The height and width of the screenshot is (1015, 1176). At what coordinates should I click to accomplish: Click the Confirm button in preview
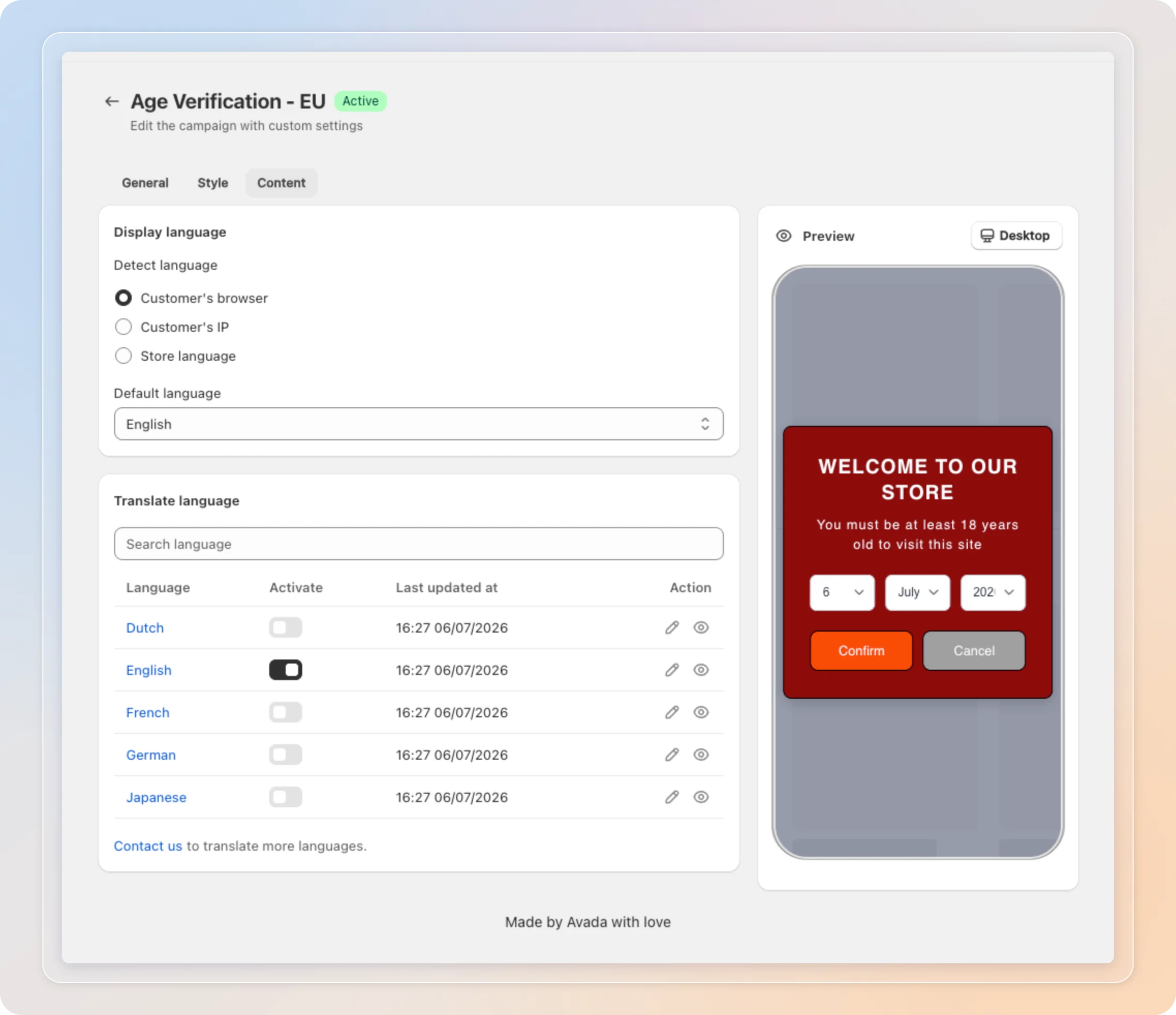coord(861,651)
